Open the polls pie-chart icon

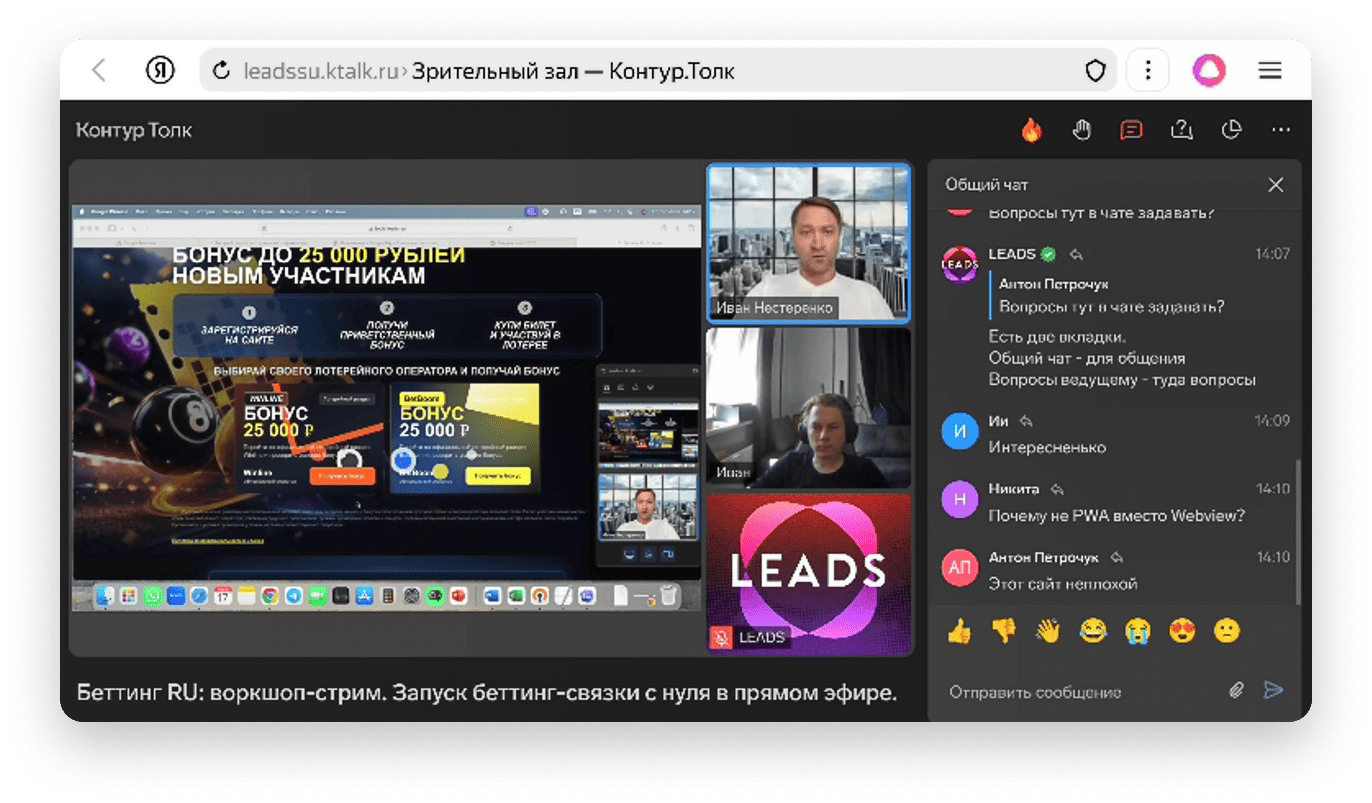[x=1231, y=130]
